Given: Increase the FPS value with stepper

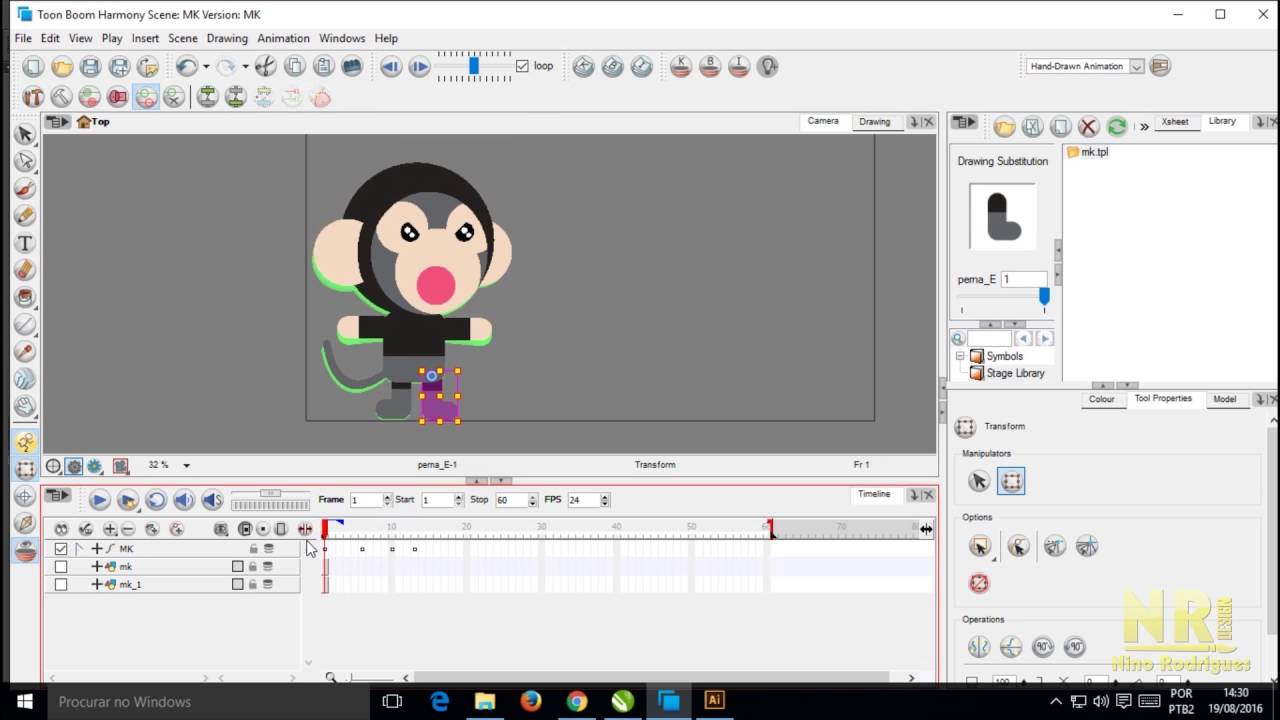Looking at the screenshot, I should pos(605,496).
